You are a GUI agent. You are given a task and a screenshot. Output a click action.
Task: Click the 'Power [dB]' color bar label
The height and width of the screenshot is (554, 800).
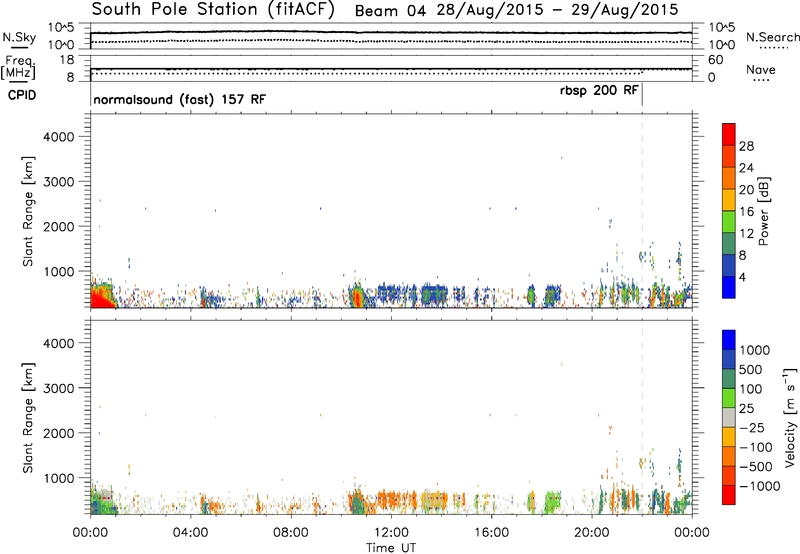click(x=763, y=211)
